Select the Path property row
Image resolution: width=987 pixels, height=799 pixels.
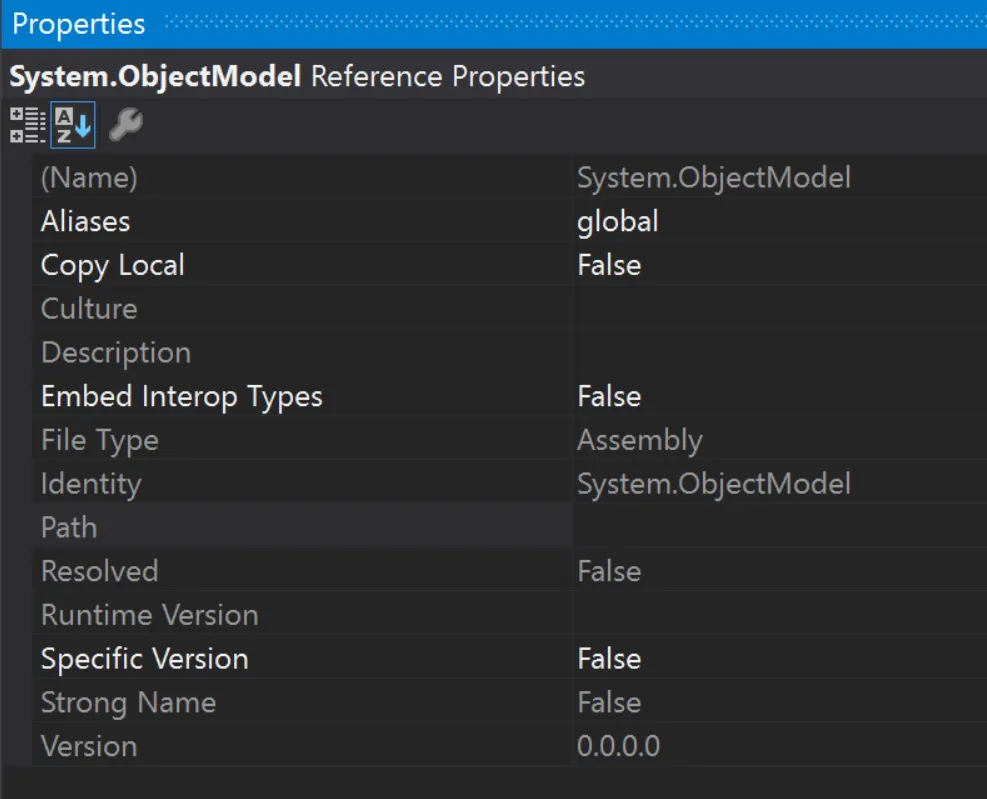pos(69,527)
